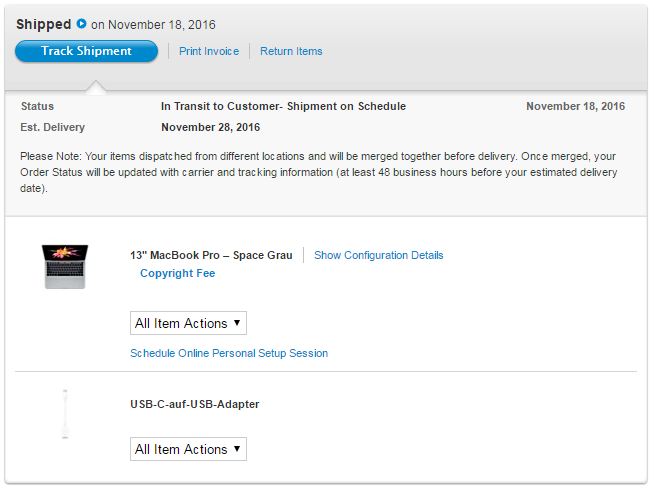
Task: Click the Shipped heading text
Action: [44, 24]
